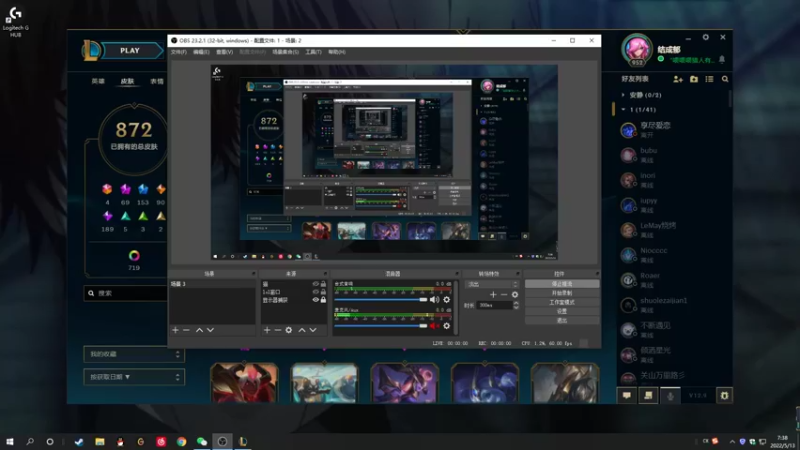Open microphone audio settings gear
This screenshot has width=800, height=450.
446,326
